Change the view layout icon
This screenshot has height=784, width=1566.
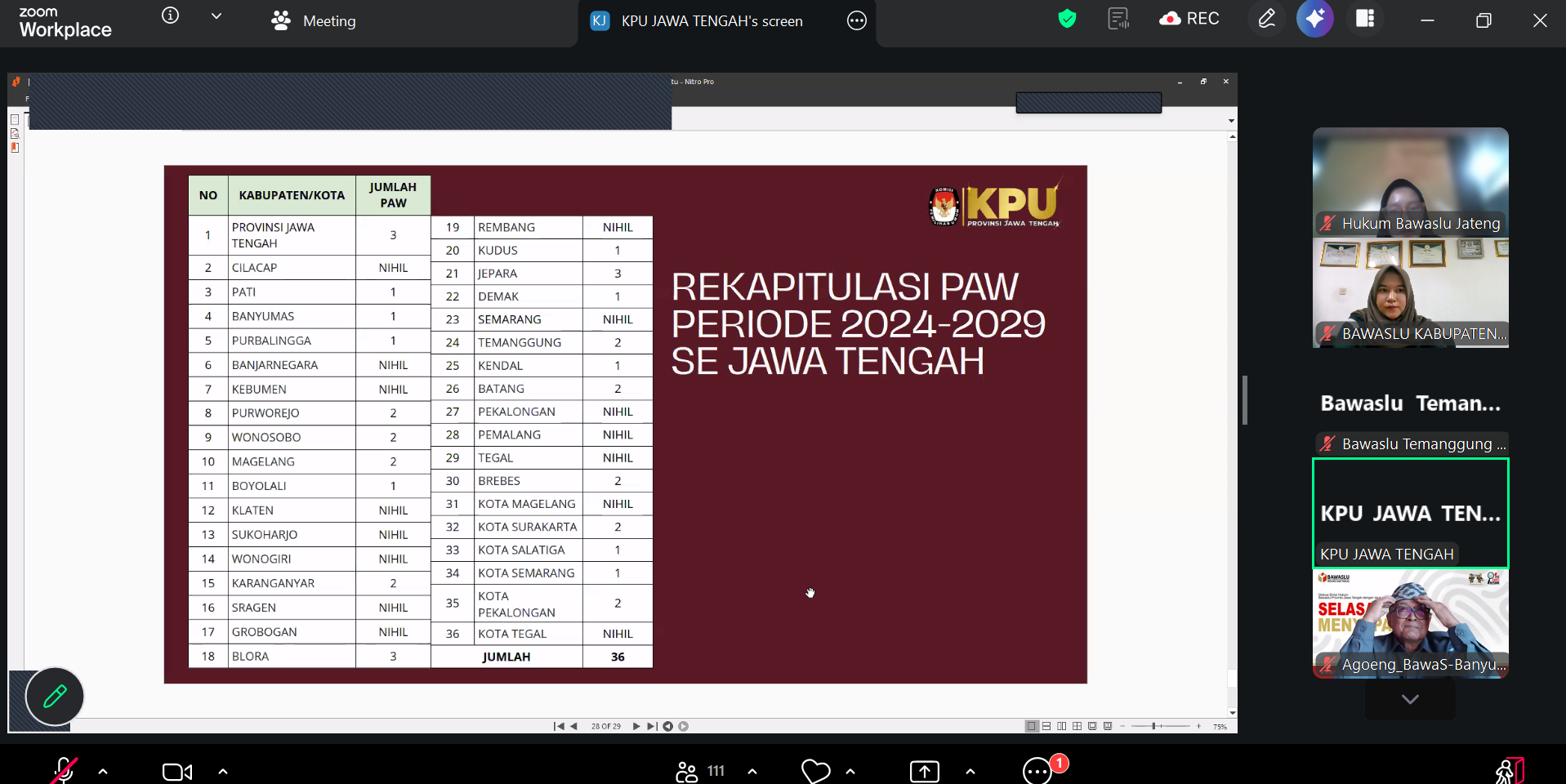coord(1365,19)
